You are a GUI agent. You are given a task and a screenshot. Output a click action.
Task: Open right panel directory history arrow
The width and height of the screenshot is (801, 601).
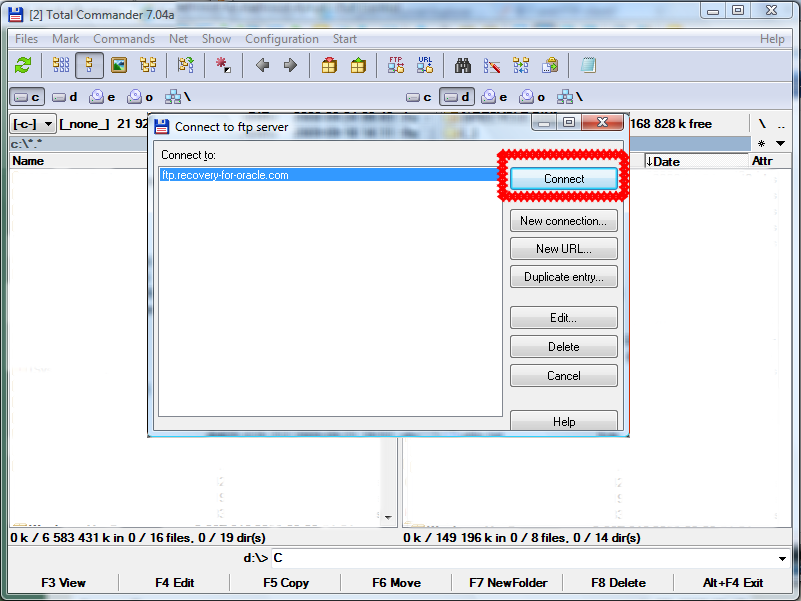pos(780,143)
